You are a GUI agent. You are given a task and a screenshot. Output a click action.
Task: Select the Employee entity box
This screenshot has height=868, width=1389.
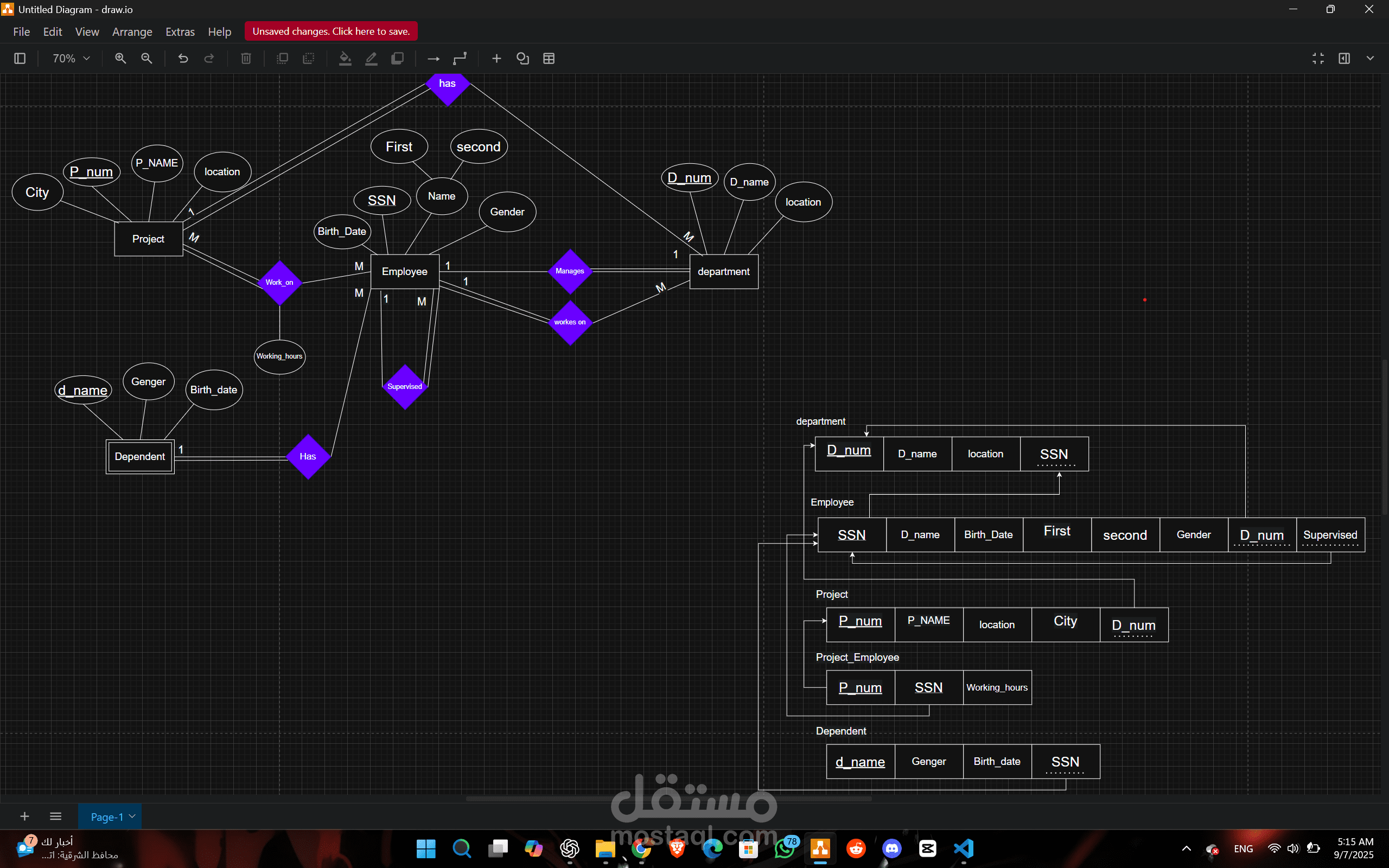click(405, 272)
